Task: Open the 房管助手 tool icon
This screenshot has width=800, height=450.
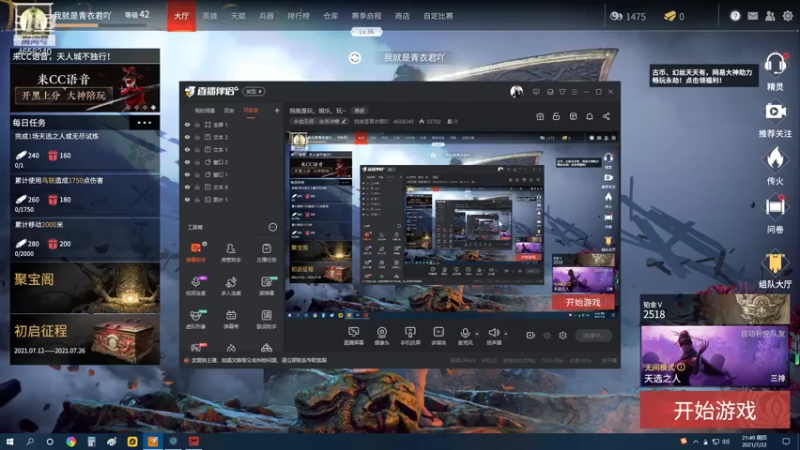Action: (231, 252)
